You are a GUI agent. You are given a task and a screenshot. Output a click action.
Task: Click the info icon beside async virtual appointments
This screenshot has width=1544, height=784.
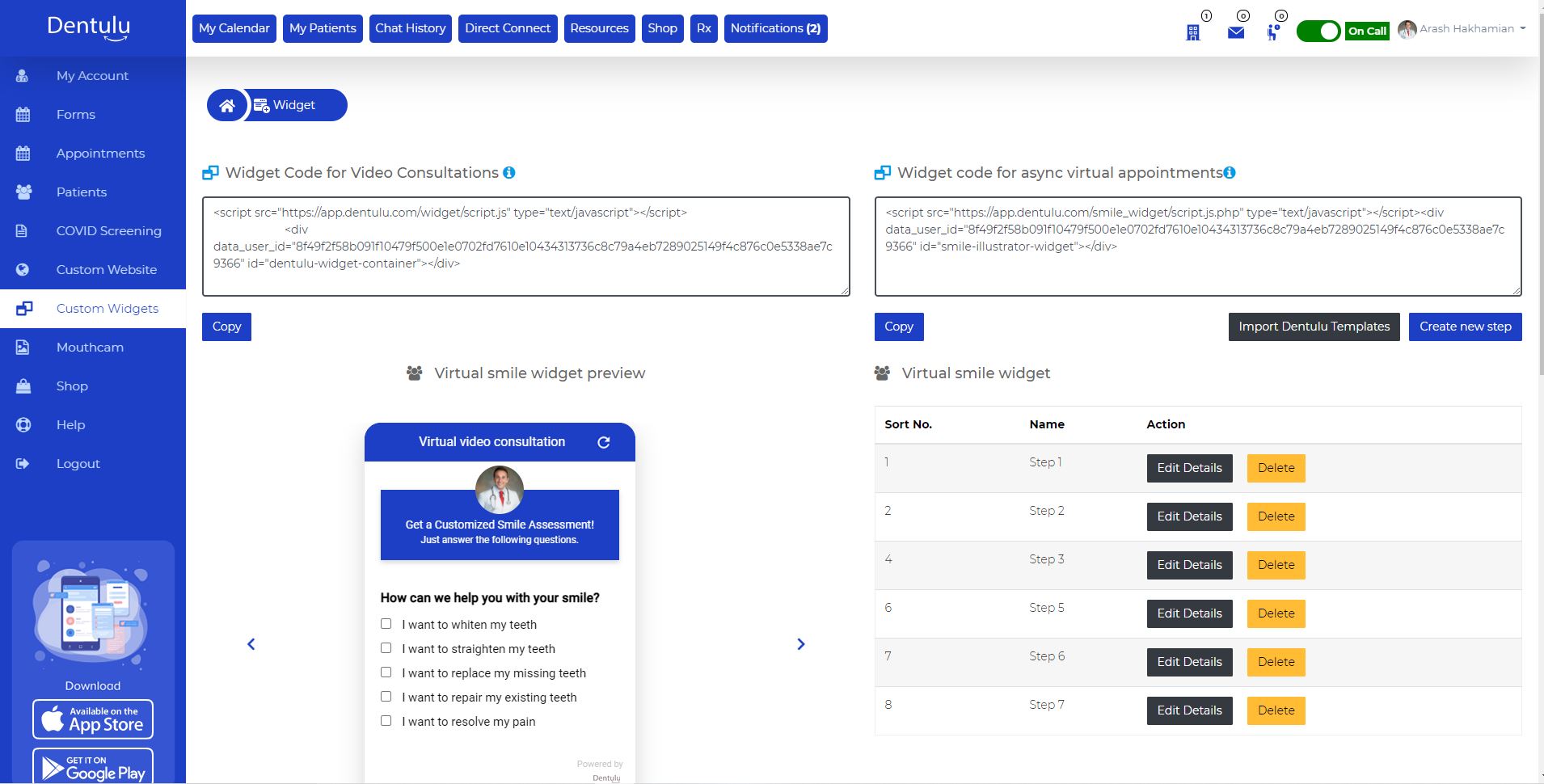pos(1230,172)
